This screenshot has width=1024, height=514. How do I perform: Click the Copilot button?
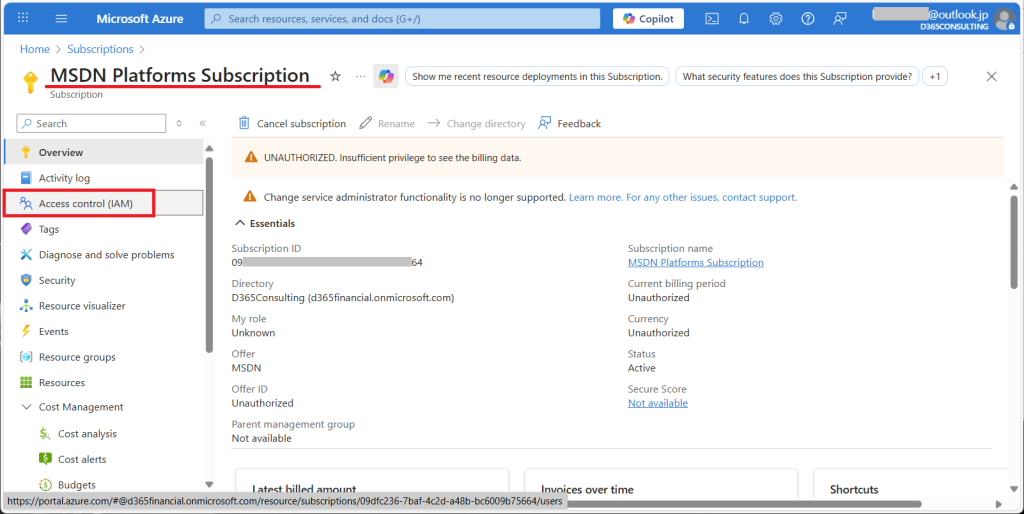(648, 18)
